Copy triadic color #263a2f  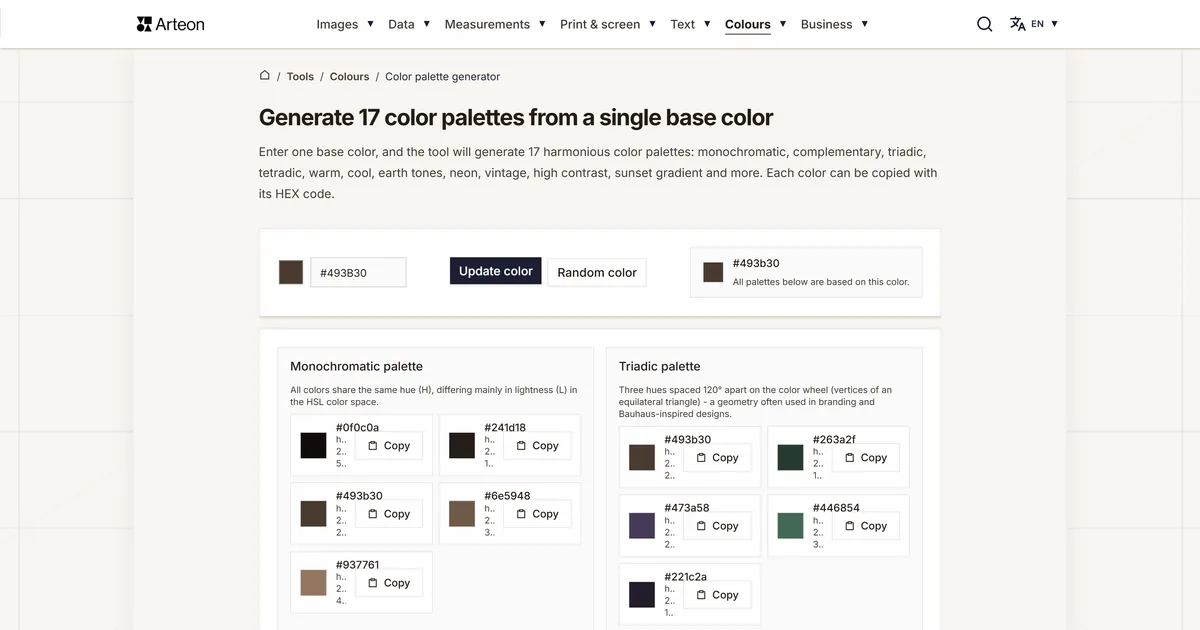pyautogui.click(x=865, y=458)
